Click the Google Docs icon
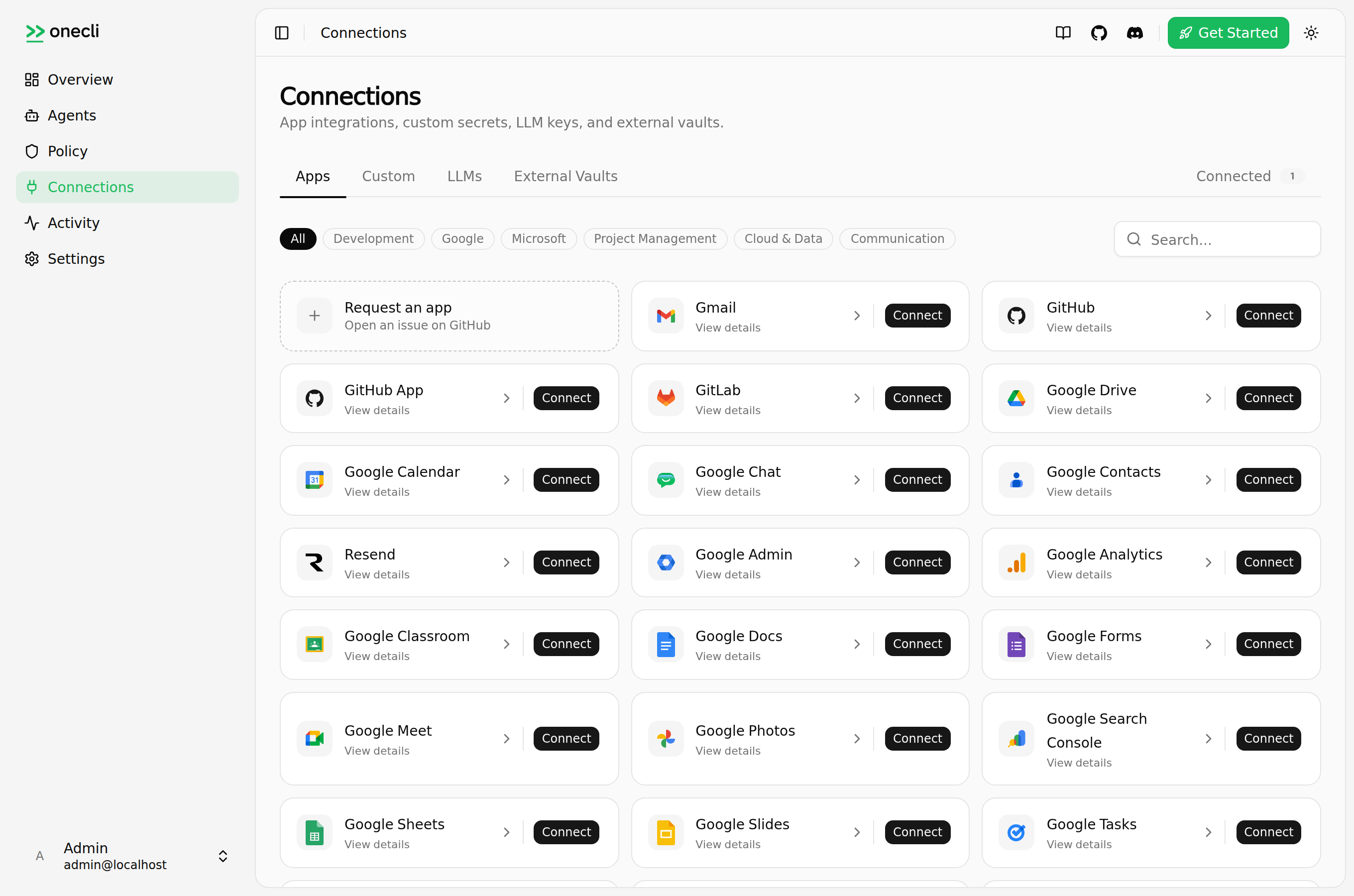The height and width of the screenshot is (896, 1354). click(666, 644)
